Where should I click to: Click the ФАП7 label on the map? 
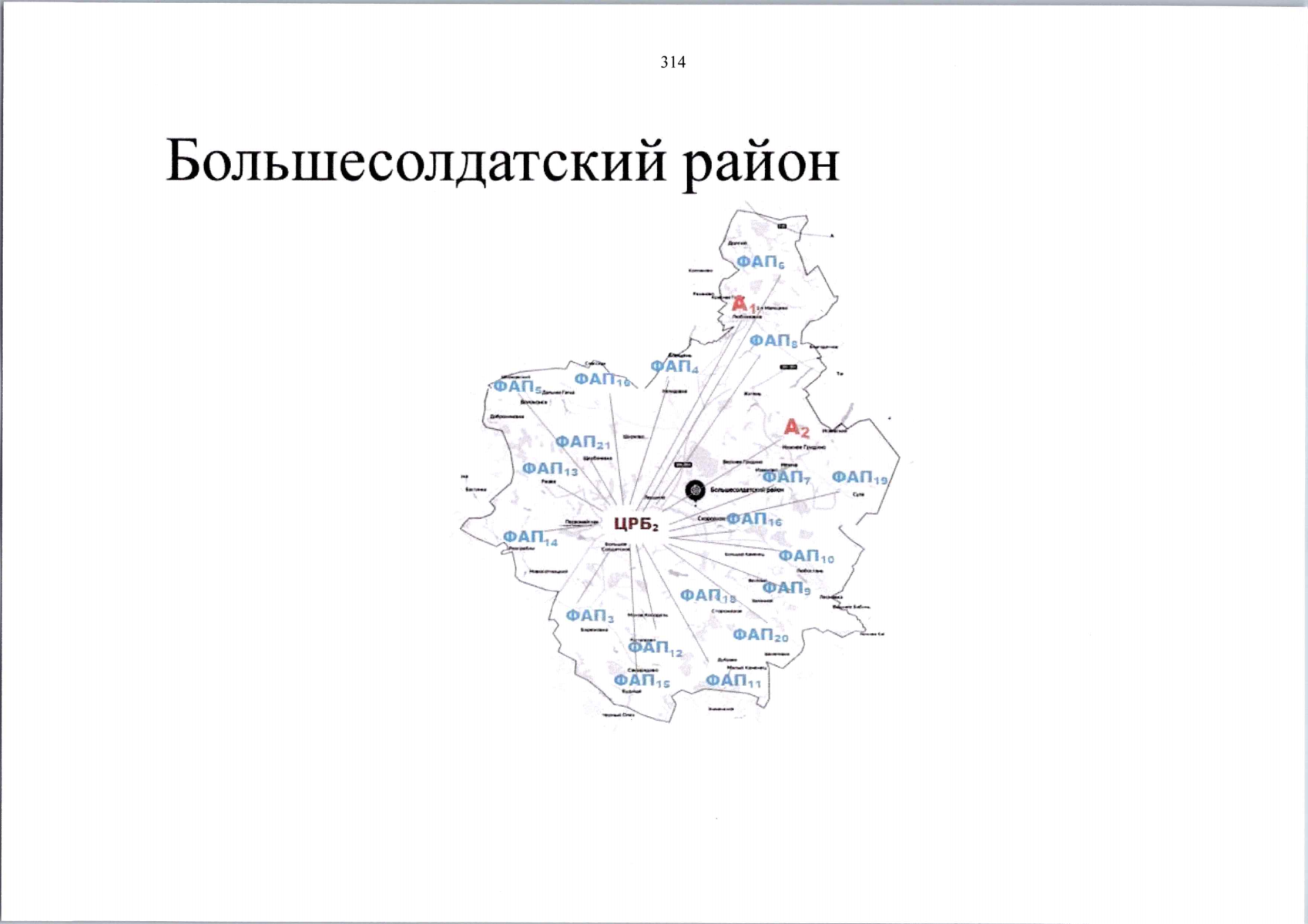coord(786,477)
